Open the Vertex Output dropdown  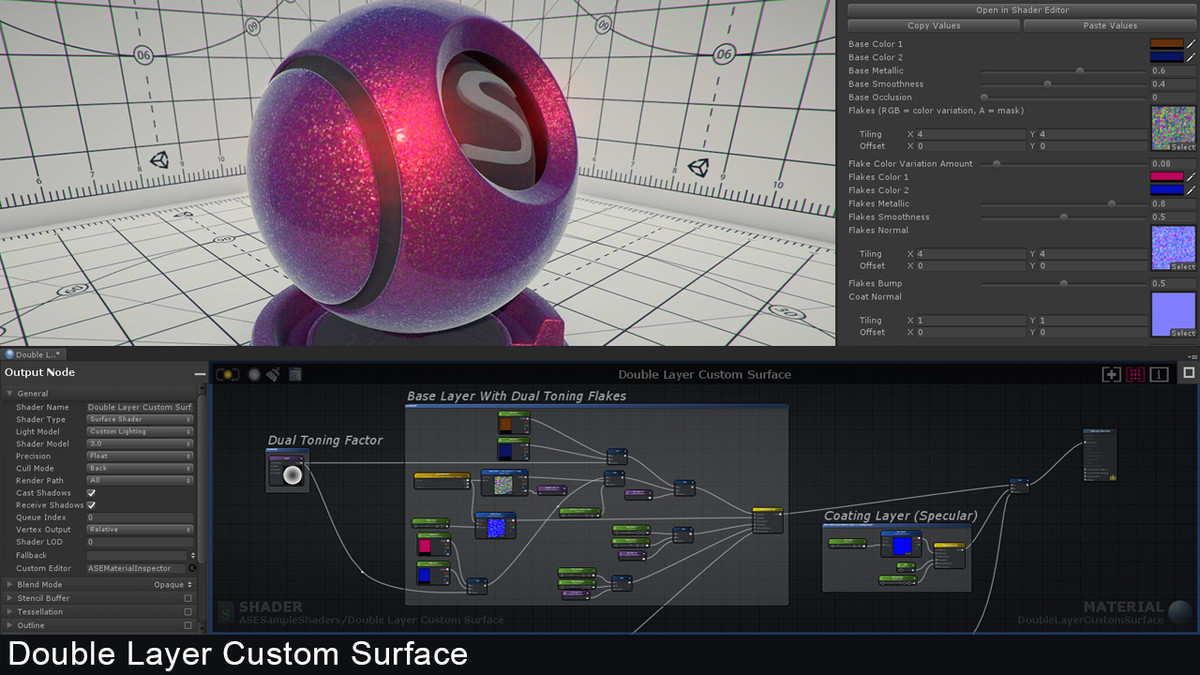140,529
